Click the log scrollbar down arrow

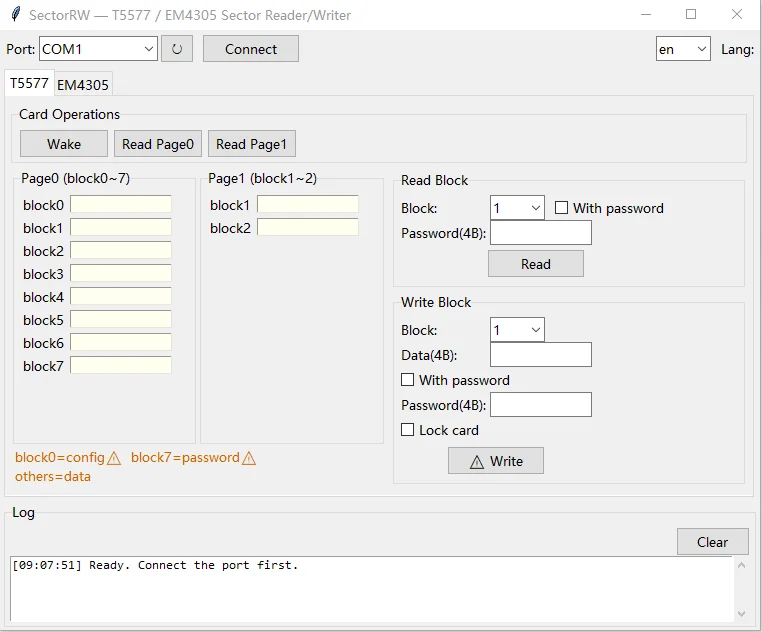coord(742,614)
